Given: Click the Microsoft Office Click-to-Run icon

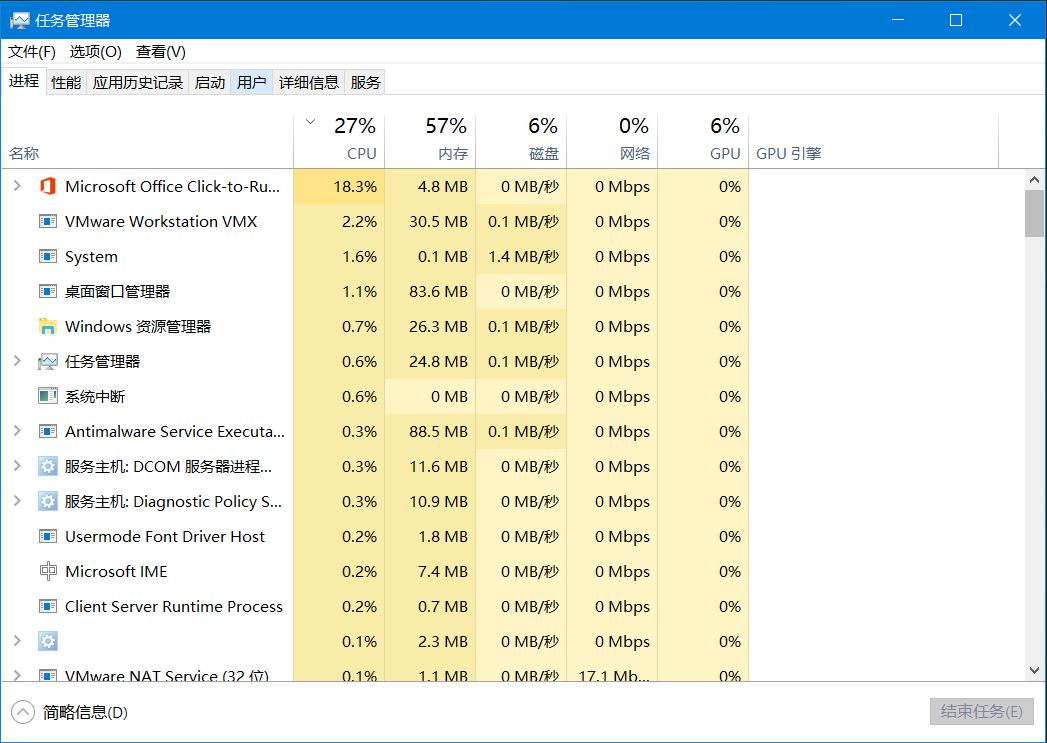Looking at the screenshot, I should [47, 186].
